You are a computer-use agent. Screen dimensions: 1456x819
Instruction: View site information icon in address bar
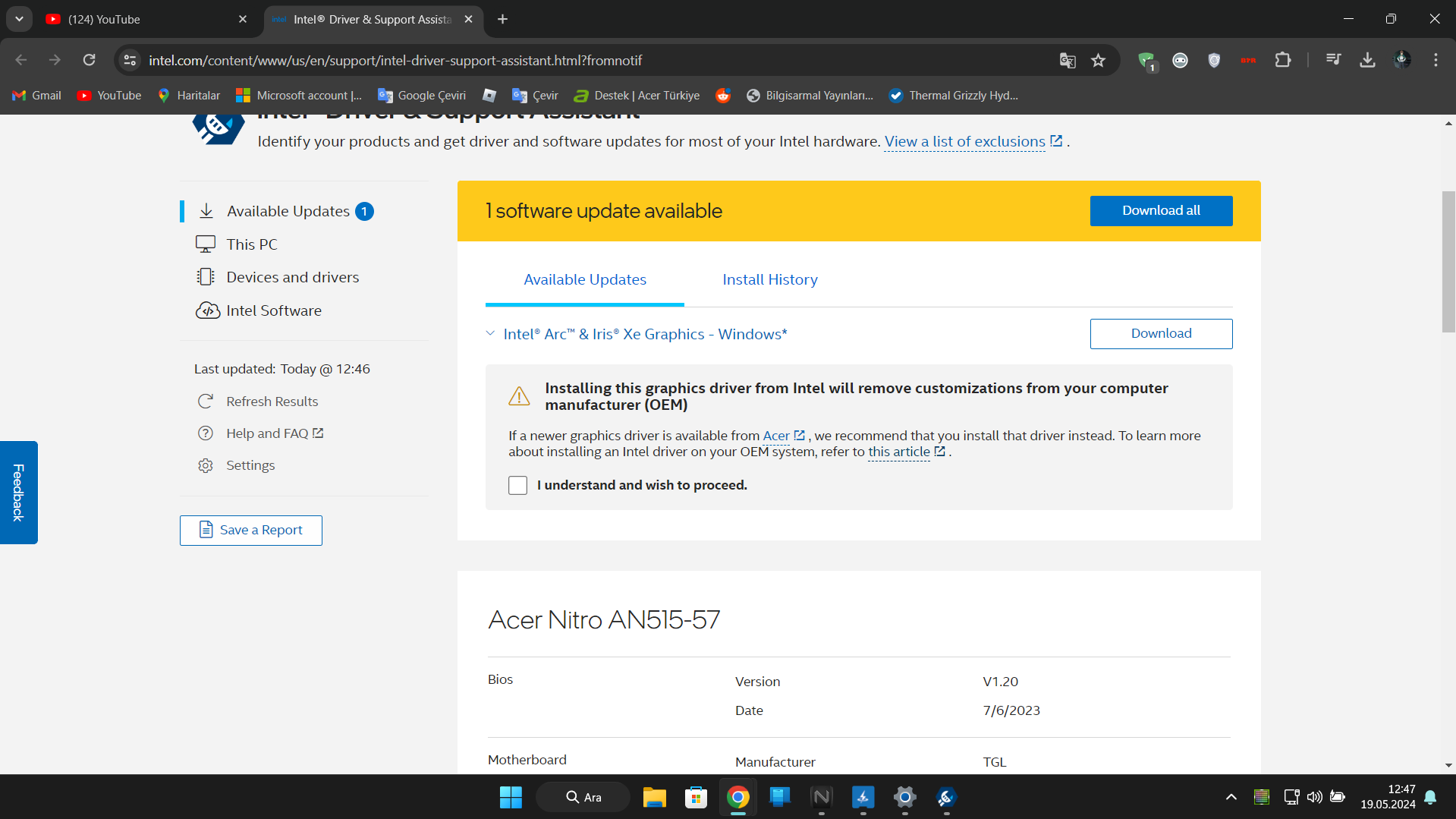[x=131, y=60]
